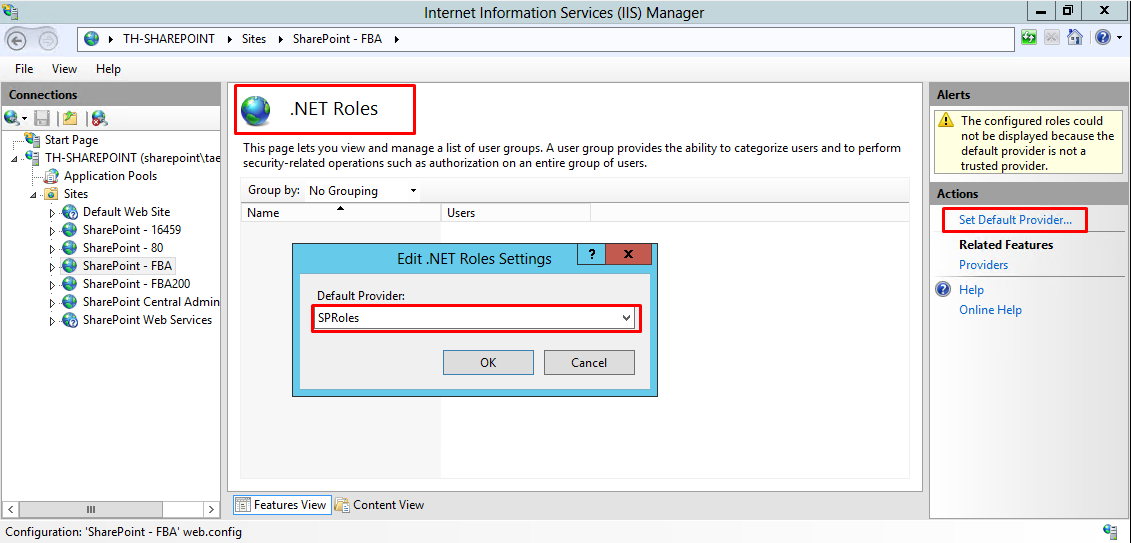The width and height of the screenshot is (1131, 543).
Task: Click the delete connection icon
Action: (x=100, y=118)
